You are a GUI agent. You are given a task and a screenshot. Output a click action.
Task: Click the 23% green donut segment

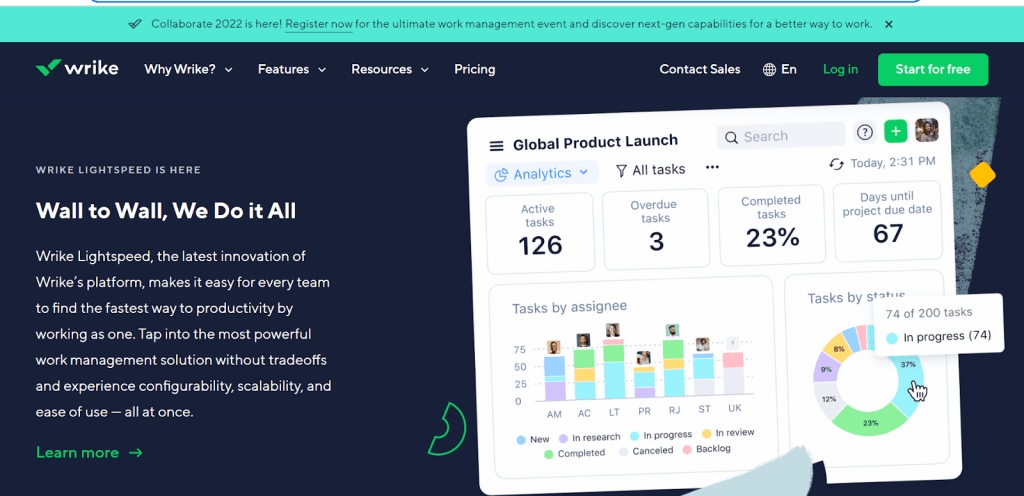(x=870, y=422)
